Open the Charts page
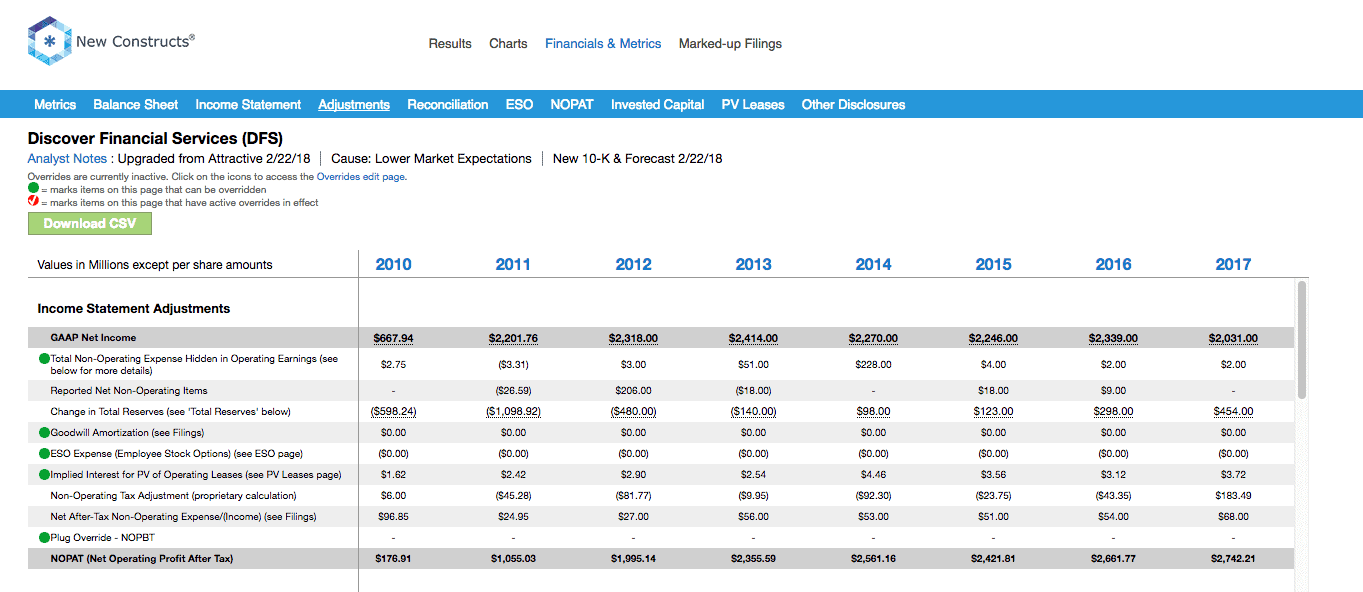This screenshot has height=592, width=1363. (x=508, y=44)
